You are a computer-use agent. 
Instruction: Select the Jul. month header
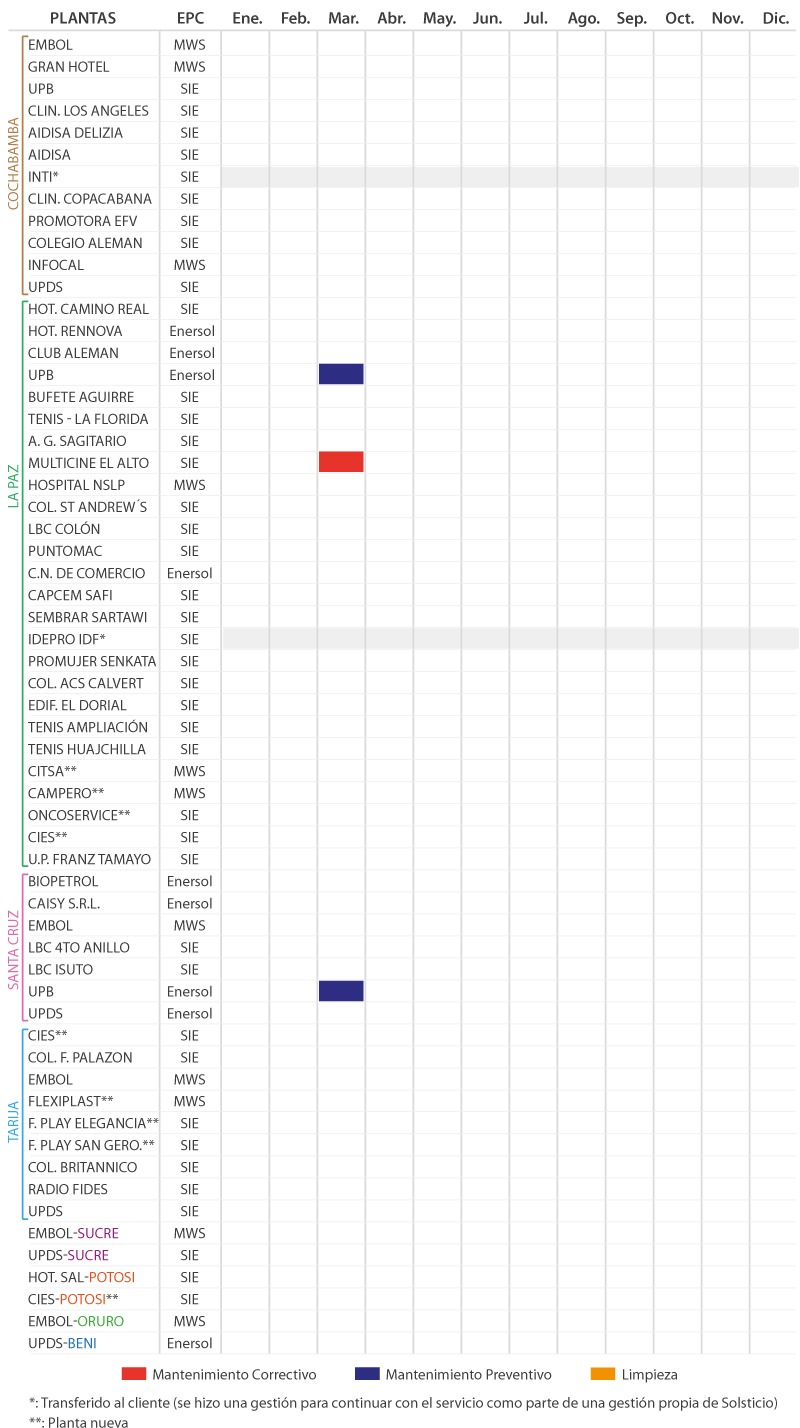pyautogui.click(x=535, y=18)
